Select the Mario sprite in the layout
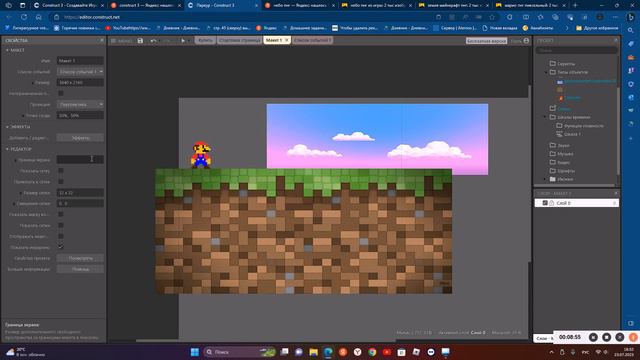Viewport: 640px width, 360px height. pyautogui.click(x=201, y=155)
